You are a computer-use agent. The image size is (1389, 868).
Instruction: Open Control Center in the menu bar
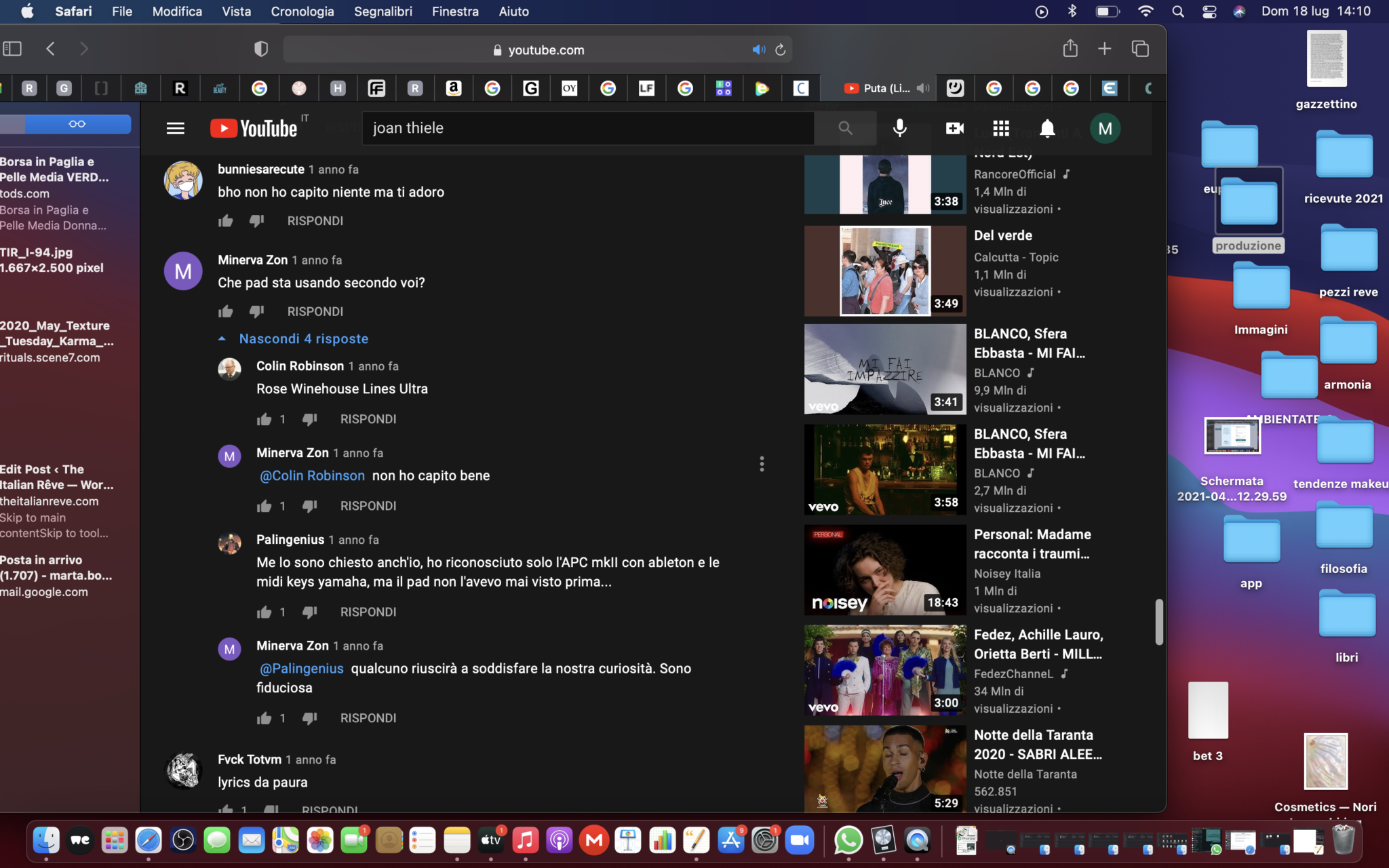pos(1209,12)
